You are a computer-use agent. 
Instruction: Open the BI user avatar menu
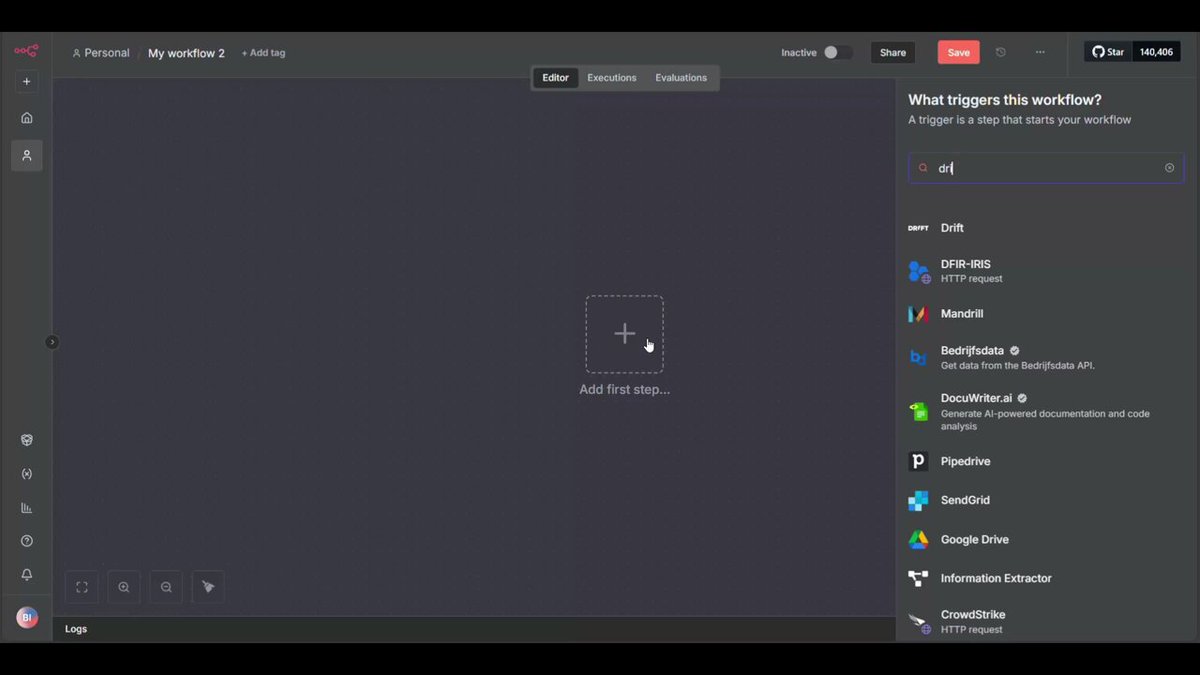coord(27,618)
